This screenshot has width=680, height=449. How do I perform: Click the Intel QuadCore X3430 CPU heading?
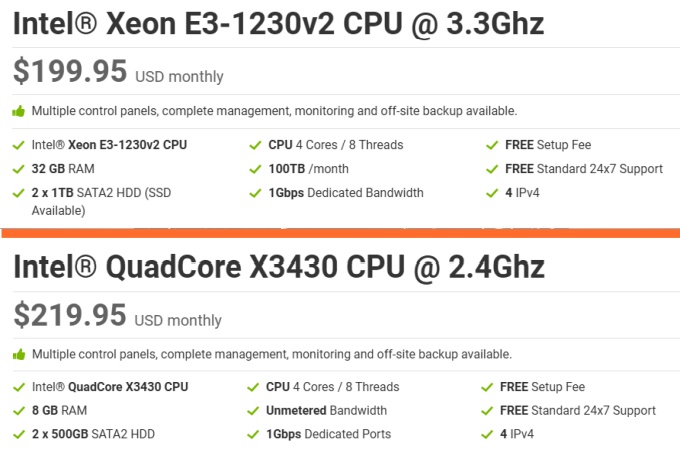tap(278, 267)
